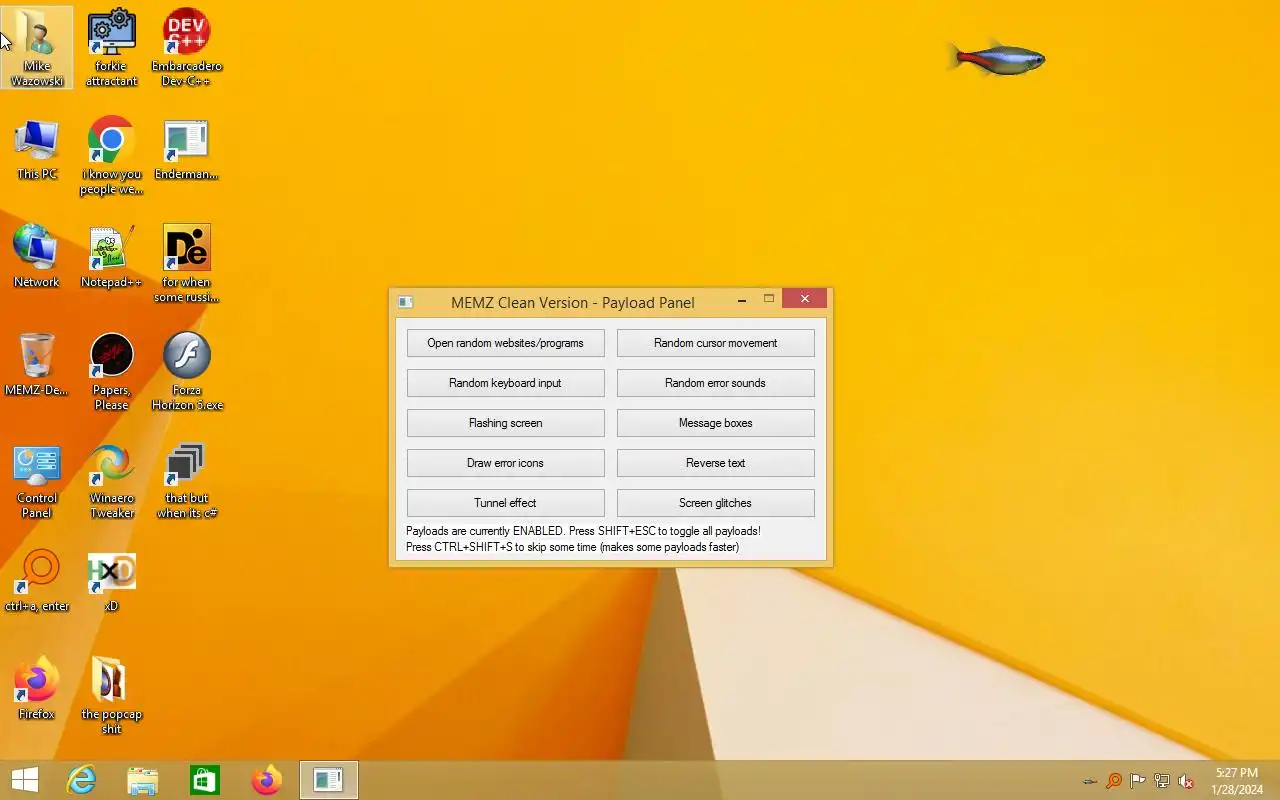
Task: Toggle the 'Tunnel effect' payload
Action: [x=505, y=503]
